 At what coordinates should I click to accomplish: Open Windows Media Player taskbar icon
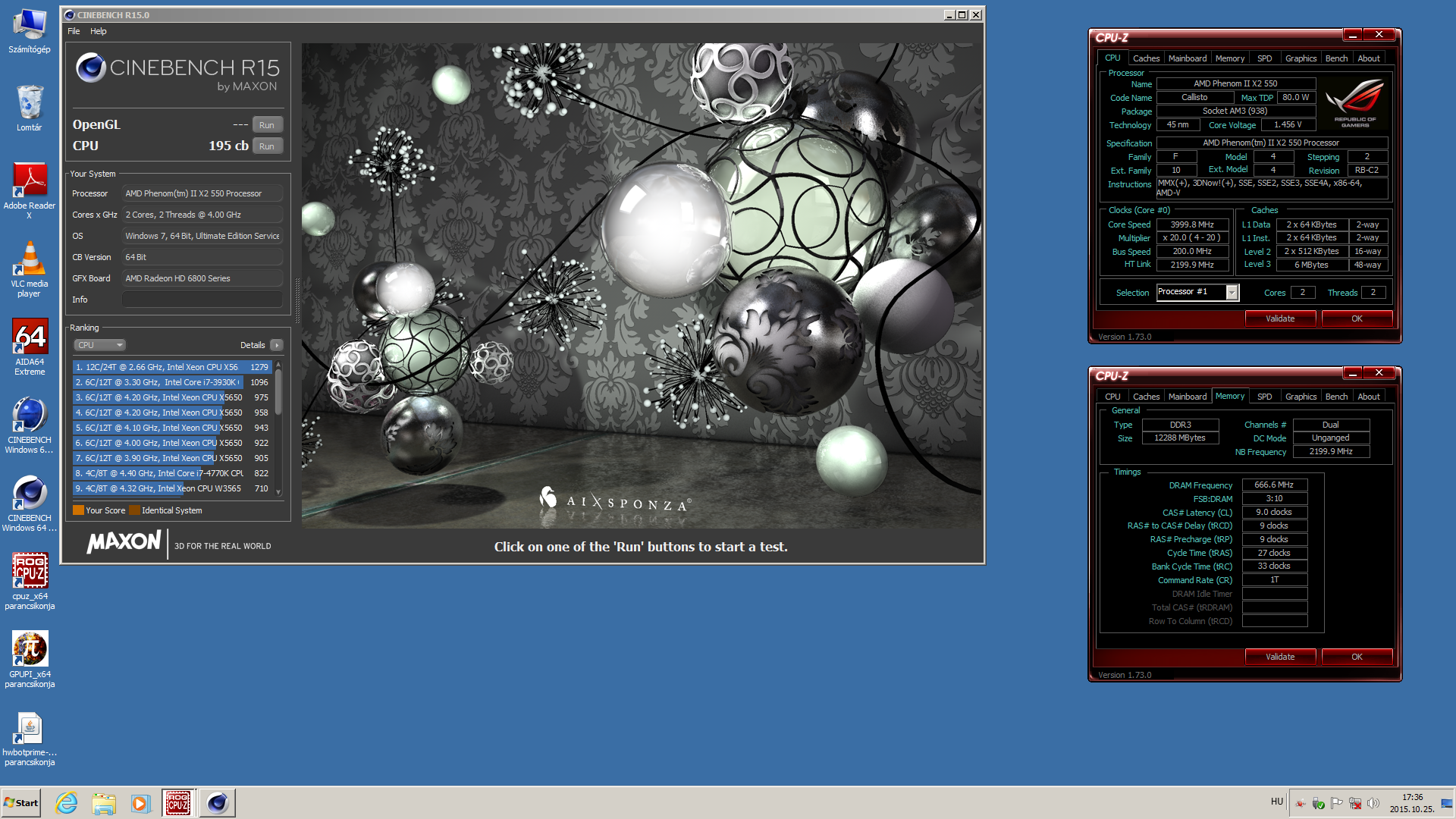tap(140, 803)
